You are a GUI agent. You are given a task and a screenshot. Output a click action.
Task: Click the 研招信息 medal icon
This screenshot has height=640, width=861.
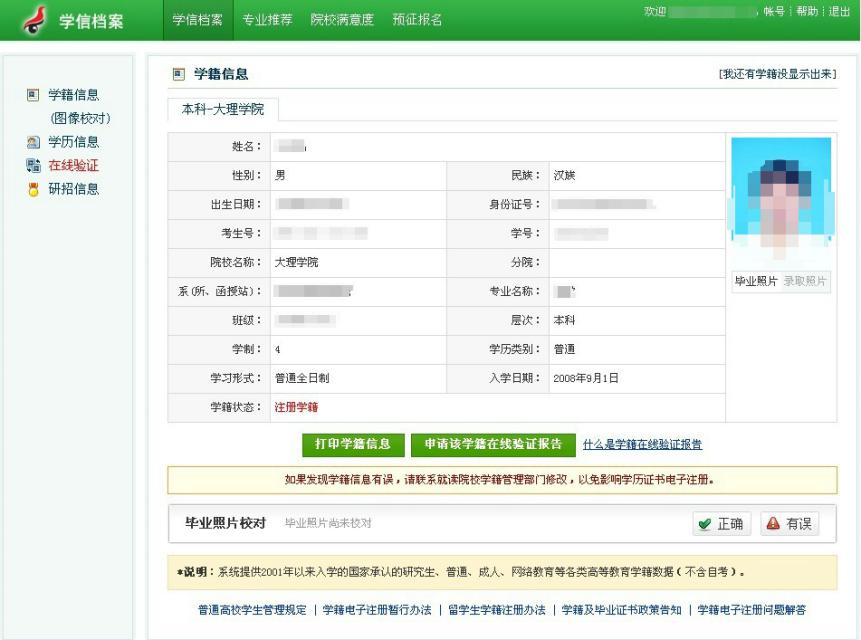click(x=33, y=189)
